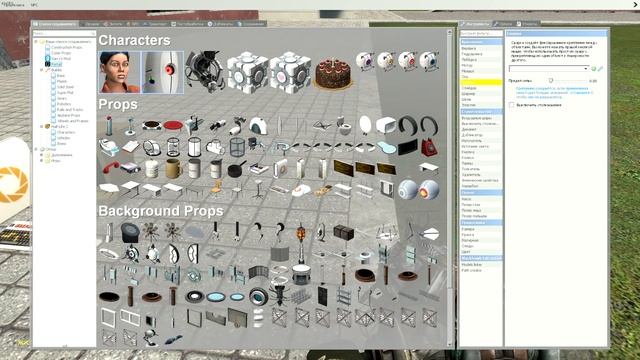Spawn the red-eyed turret character
The width and height of the screenshot is (640, 360).
pos(162,72)
